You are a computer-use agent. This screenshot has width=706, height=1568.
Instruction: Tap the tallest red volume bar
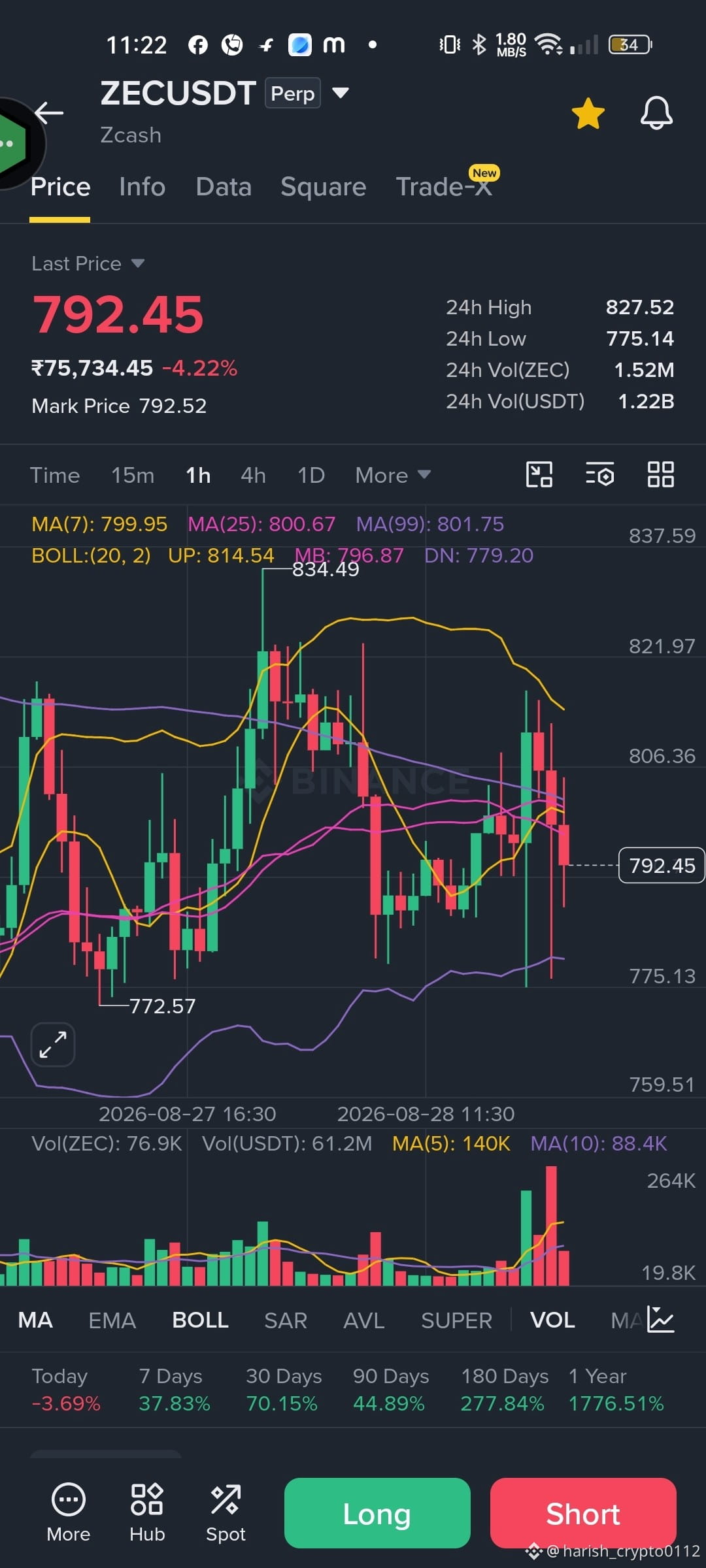click(551, 1226)
